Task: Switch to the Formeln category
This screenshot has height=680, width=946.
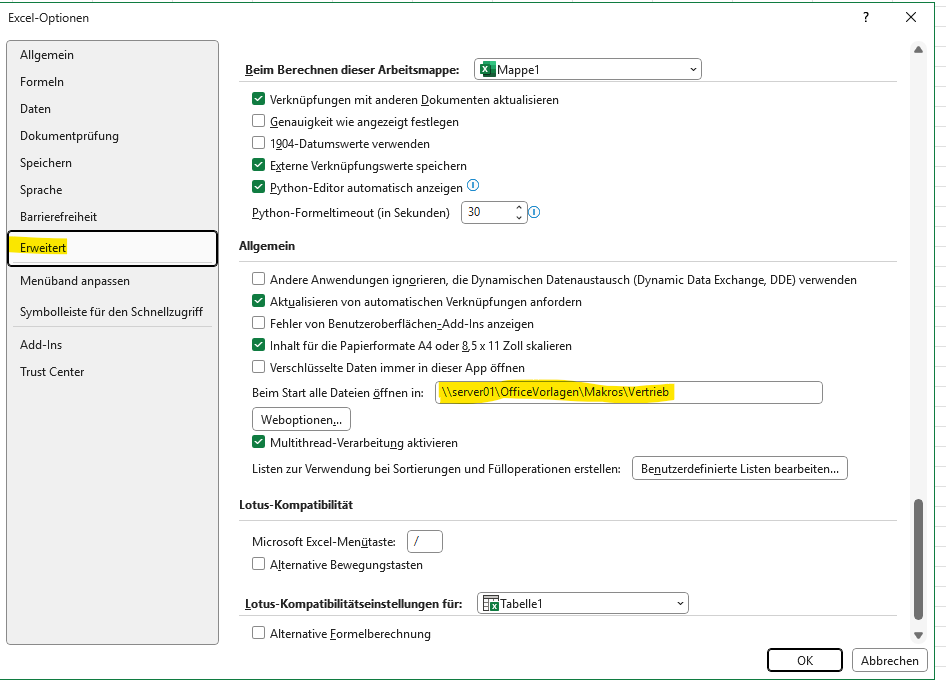Action: [112, 82]
